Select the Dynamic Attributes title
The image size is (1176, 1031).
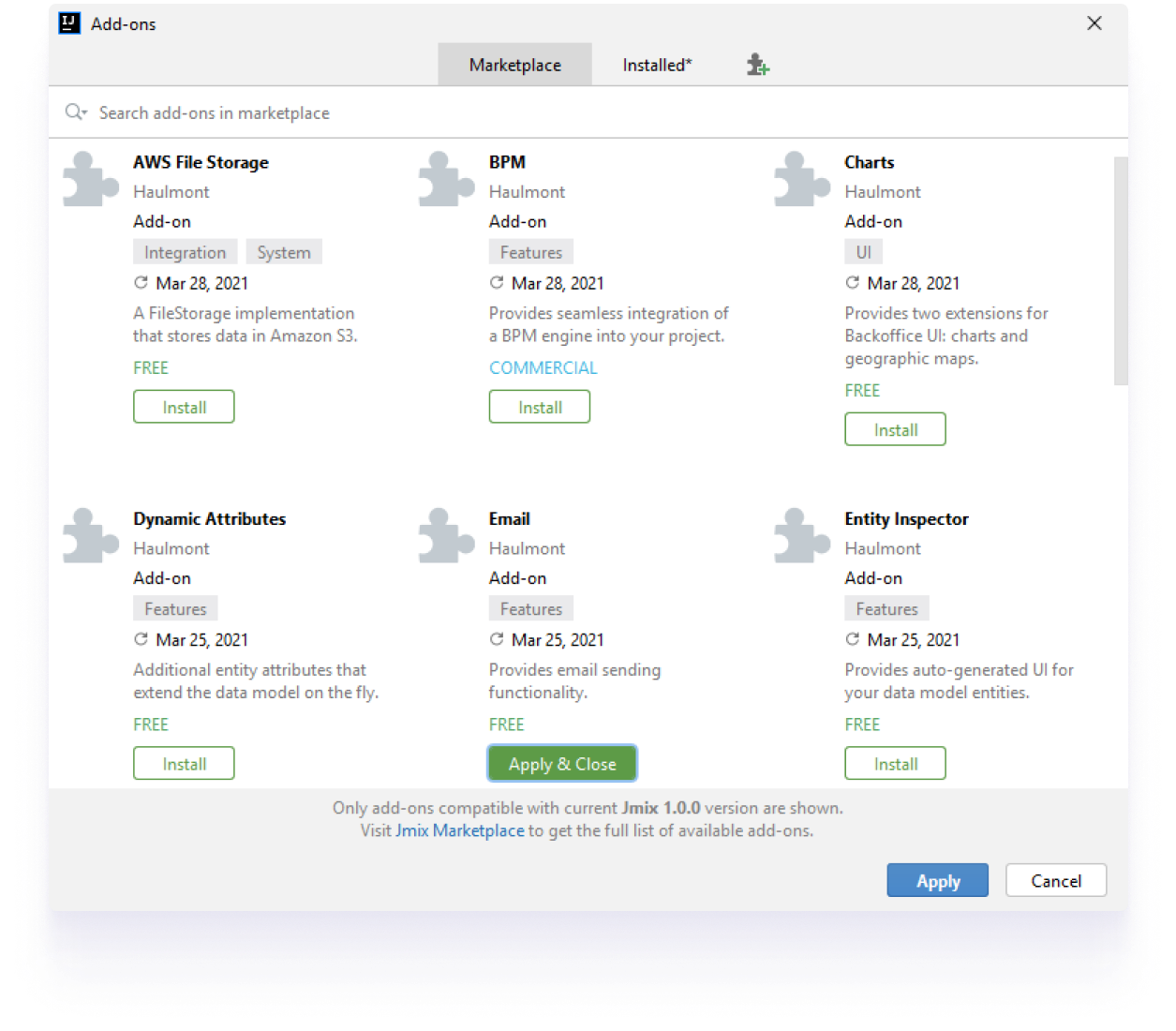pyautogui.click(x=210, y=518)
